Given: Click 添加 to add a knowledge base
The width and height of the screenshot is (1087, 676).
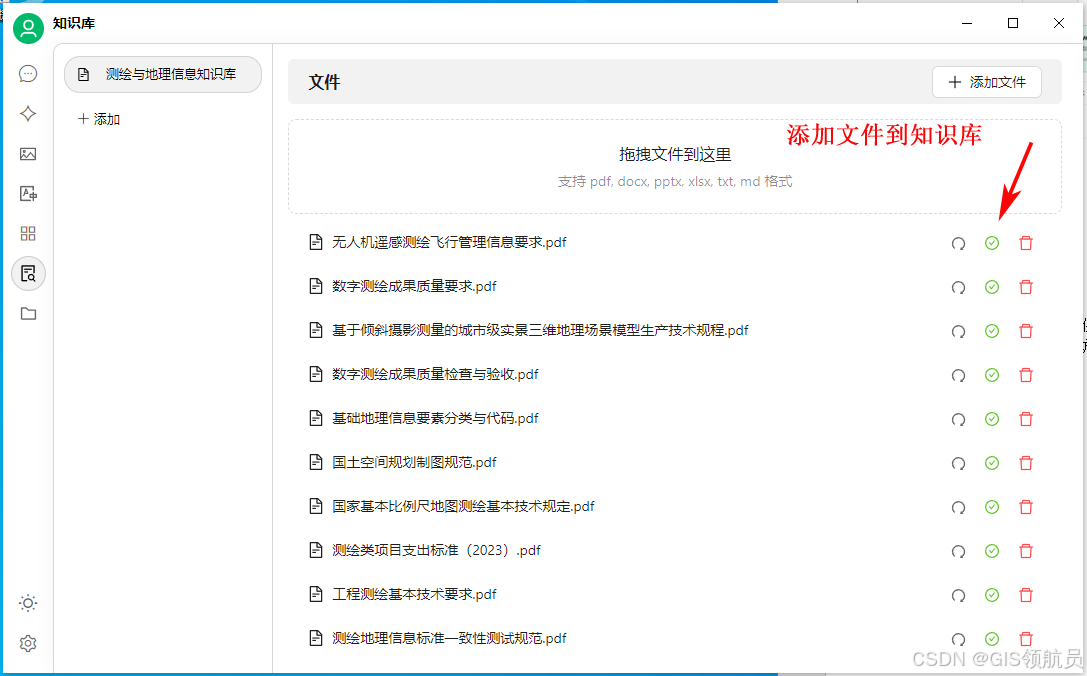Looking at the screenshot, I should coord(99,119).
